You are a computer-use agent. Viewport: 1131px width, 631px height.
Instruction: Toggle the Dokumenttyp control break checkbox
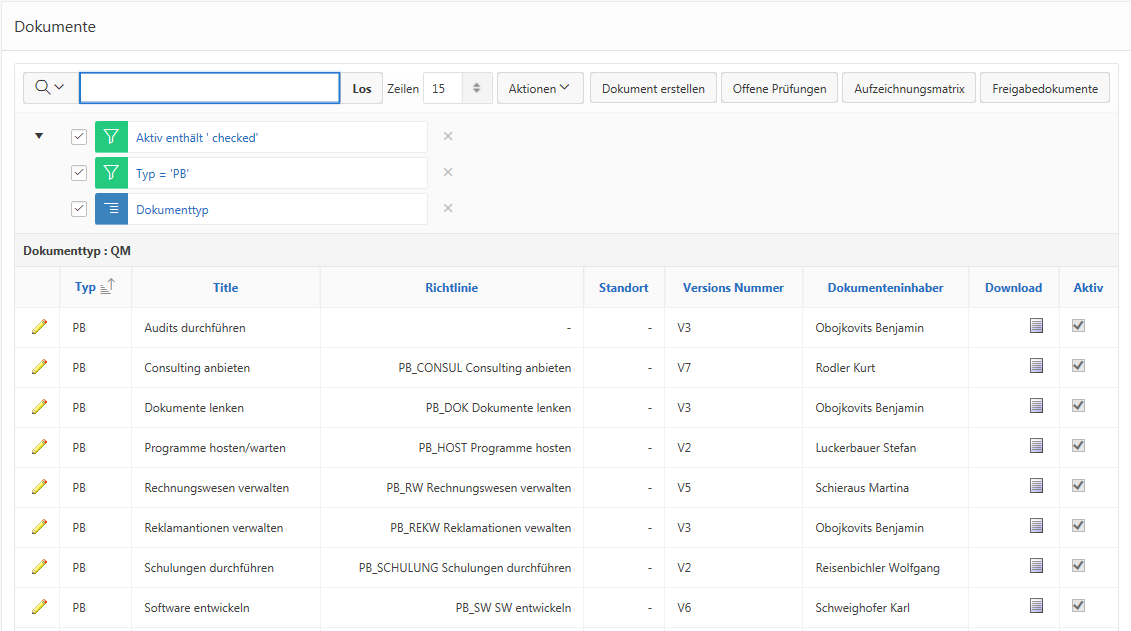click(x=79, y=209)
